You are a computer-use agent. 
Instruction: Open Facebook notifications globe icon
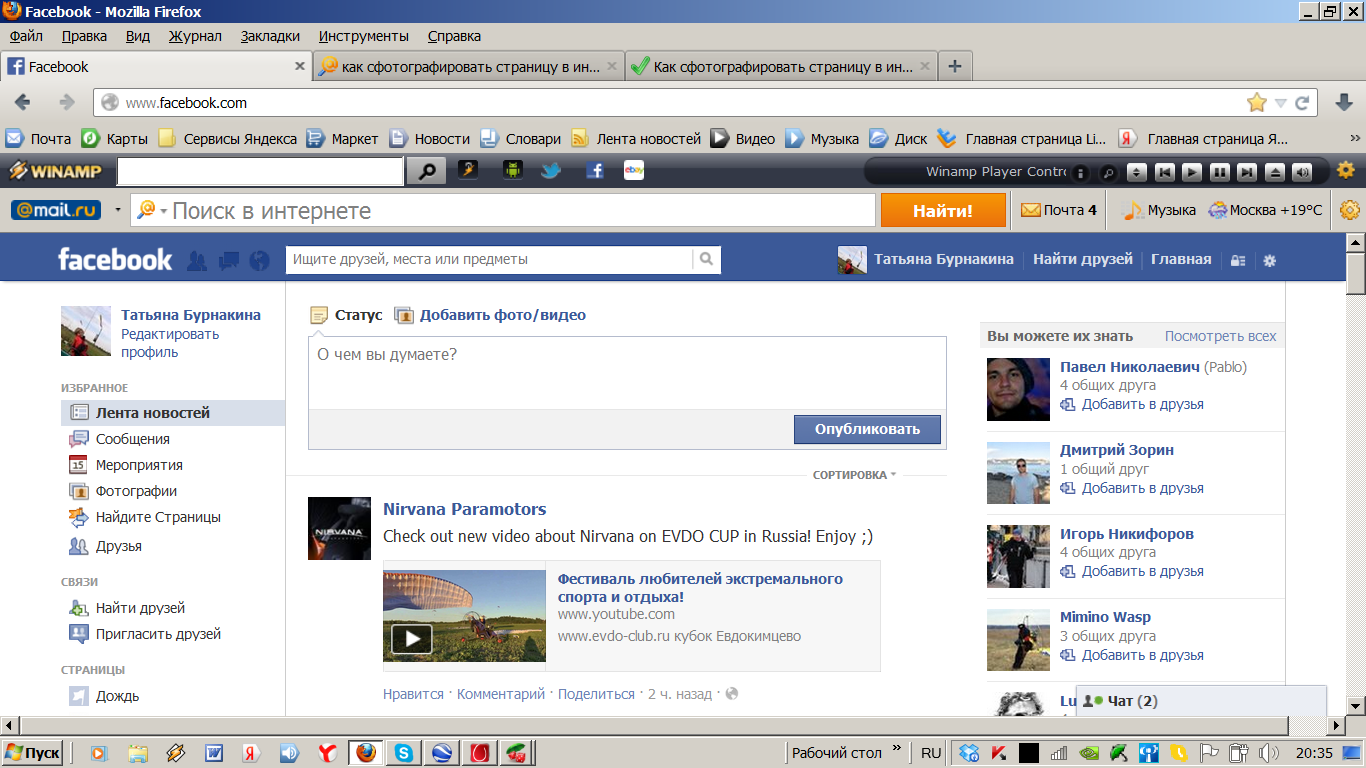[x=260, y=261]
